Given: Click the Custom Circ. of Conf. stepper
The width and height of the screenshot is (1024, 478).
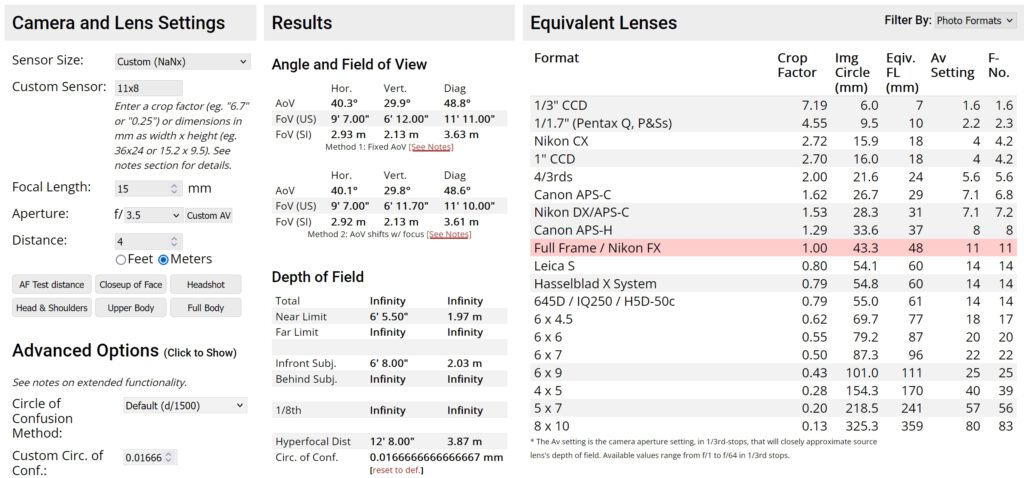Looking at the screenshot, I should coord(170,458).
